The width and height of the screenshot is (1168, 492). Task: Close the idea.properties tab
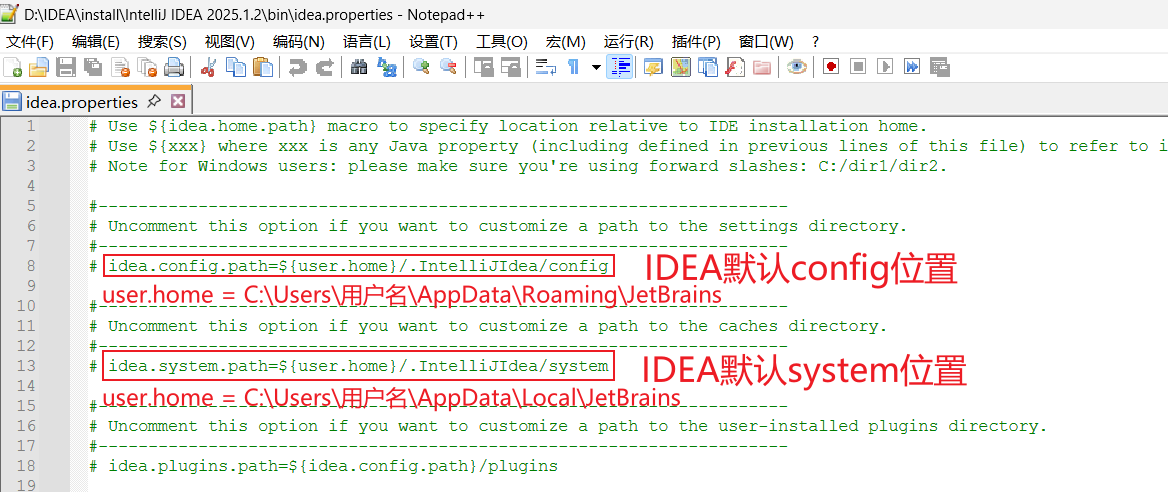177,101
